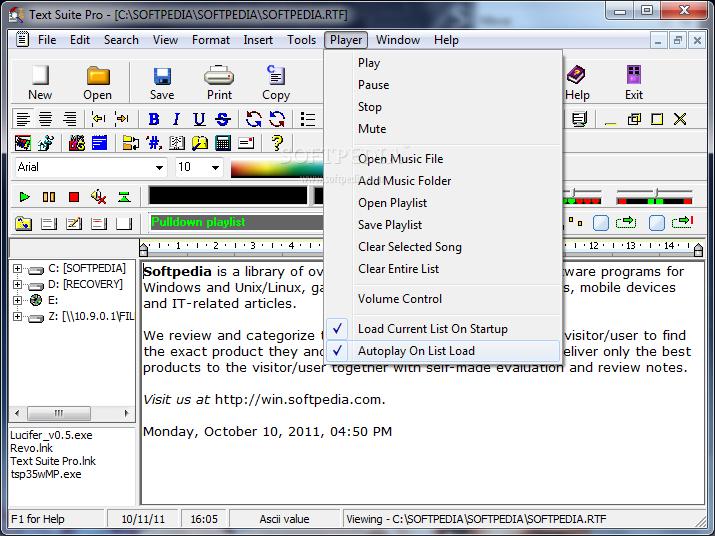The height and width of the screenshot is (536, 715).
Task: Open Volume Control from the menu
Action: pyautogui.click(x=443, y=299)
